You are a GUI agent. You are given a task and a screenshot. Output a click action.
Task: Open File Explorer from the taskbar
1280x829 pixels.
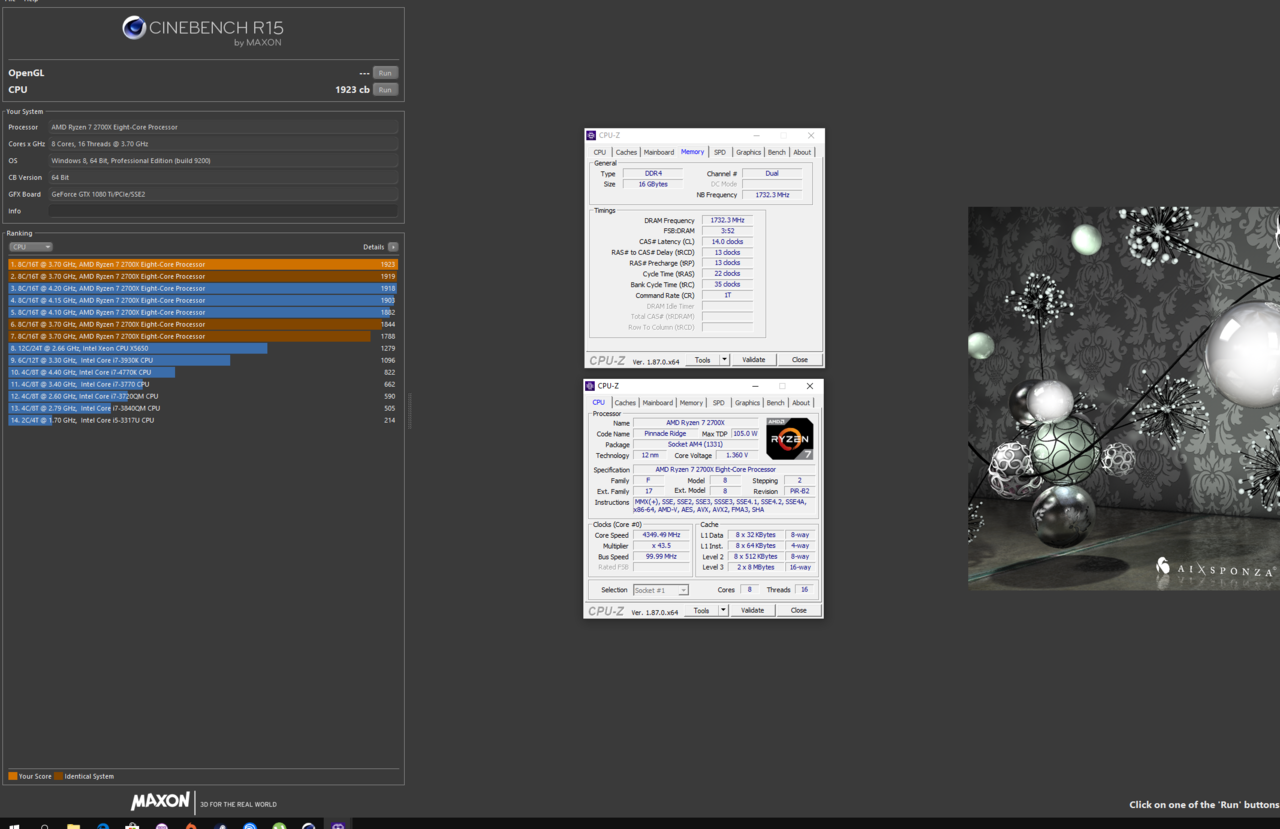(x=74, y=826)
